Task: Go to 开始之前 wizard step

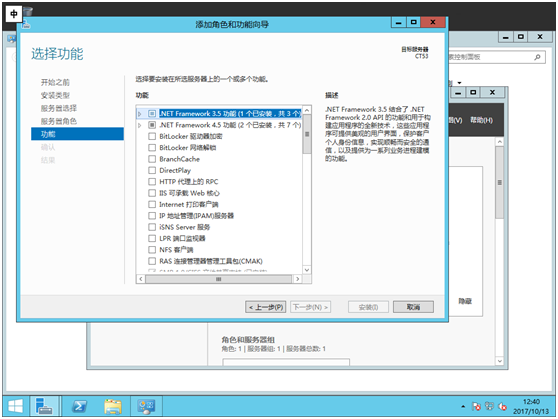Action: (x=55, y=83)
